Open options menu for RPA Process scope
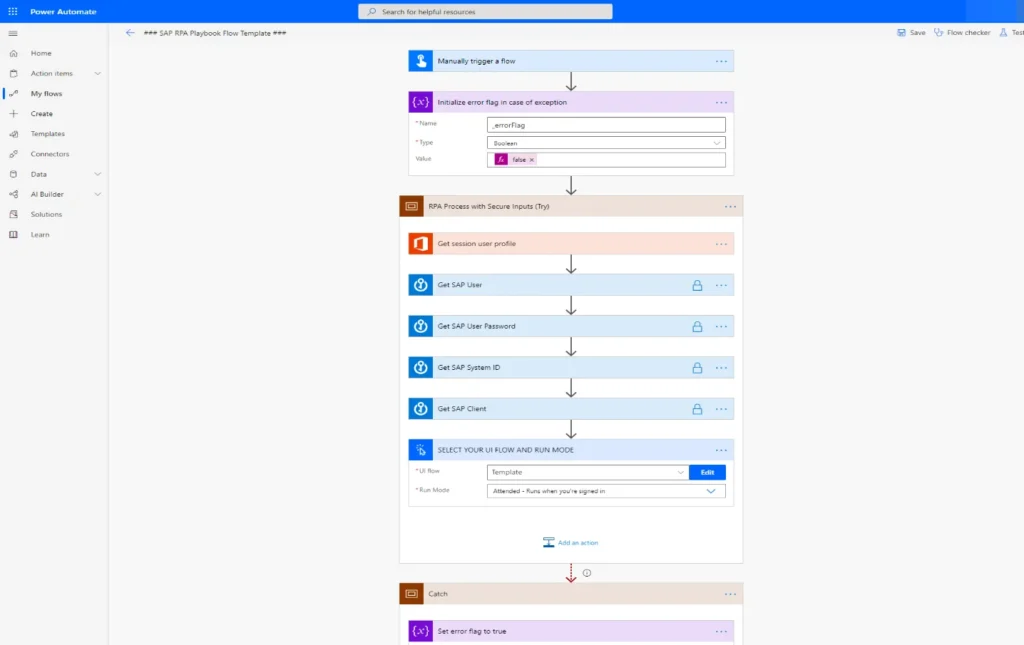The width and height of the screenshot is (1024, 645). click(730, 207)
